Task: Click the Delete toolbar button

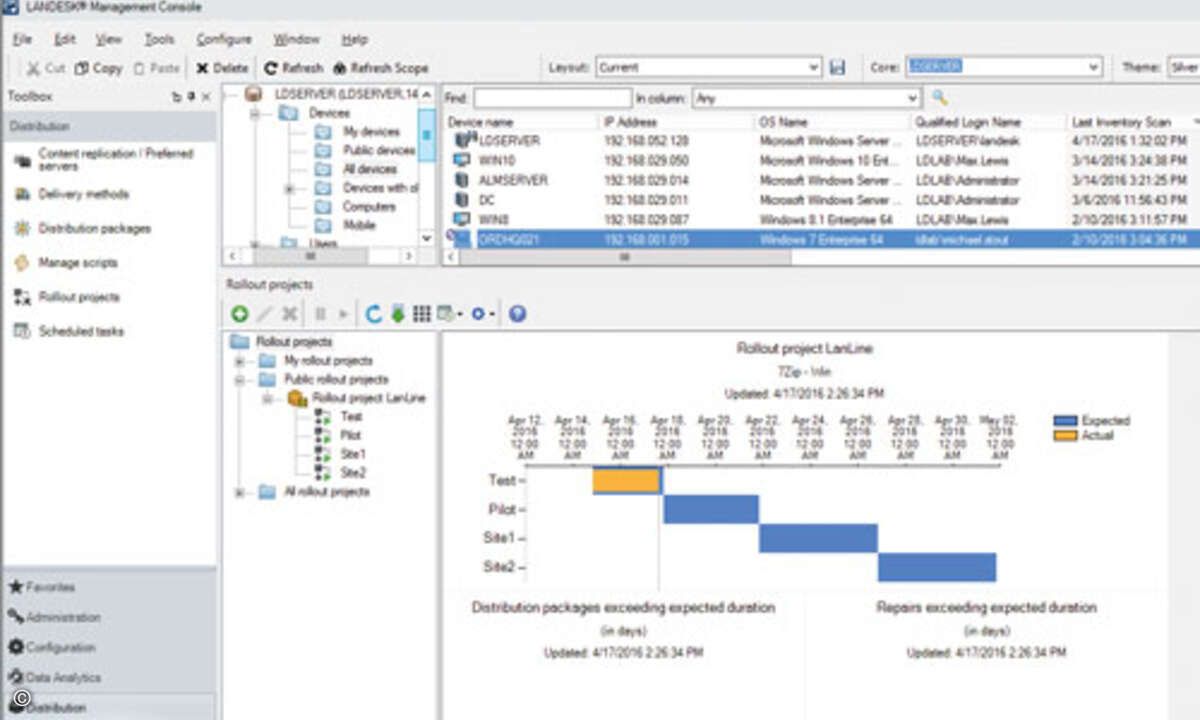Action: click(222, 68)
